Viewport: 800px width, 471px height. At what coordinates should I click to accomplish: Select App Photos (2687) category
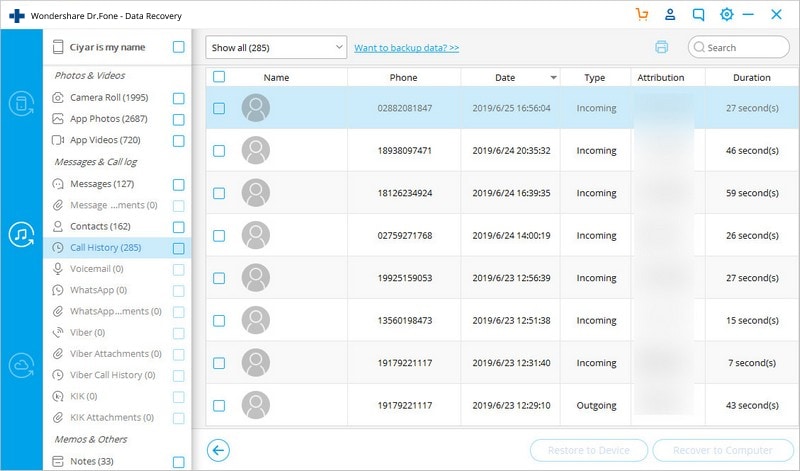(x=109, y=119)
